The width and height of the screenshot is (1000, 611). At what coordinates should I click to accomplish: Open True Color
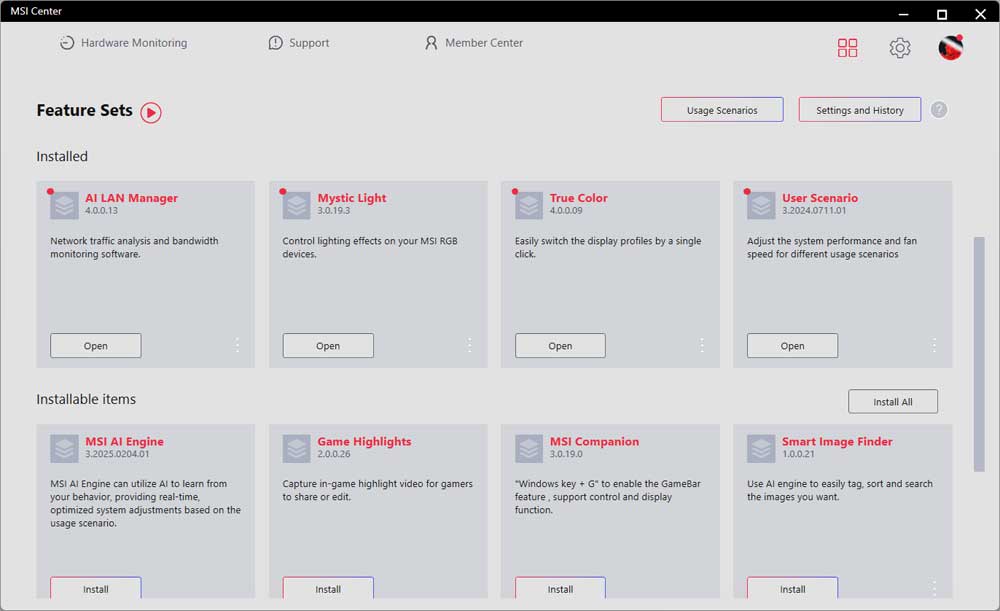pyautogui.click(x=560, y=346)
